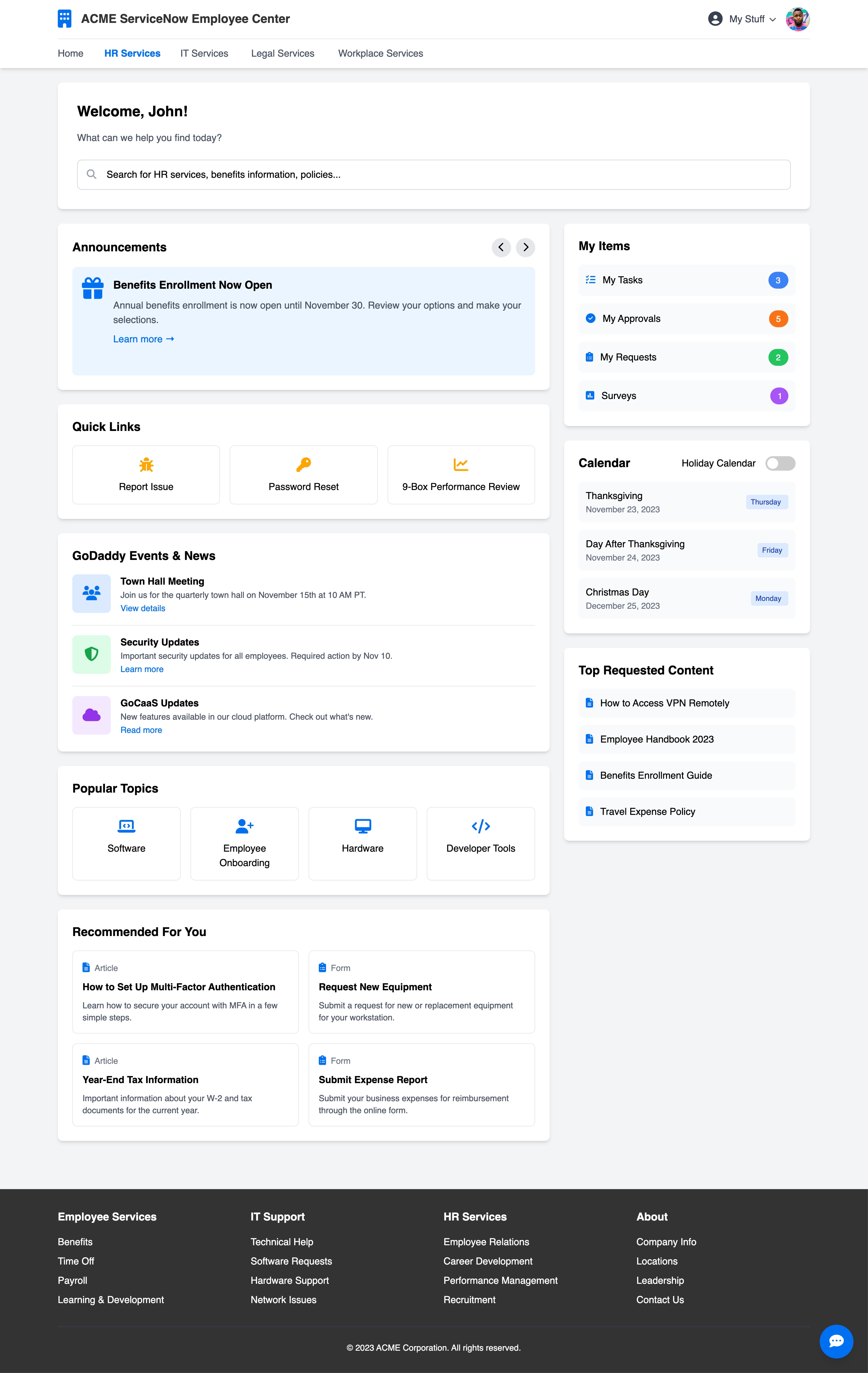Click the shield icon beside Security Updates
868x1373 pixels.
(91, 654)
